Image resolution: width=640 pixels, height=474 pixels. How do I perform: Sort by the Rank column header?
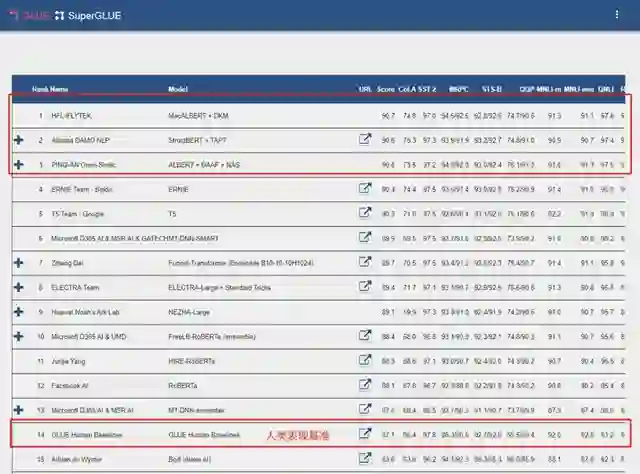40,89
